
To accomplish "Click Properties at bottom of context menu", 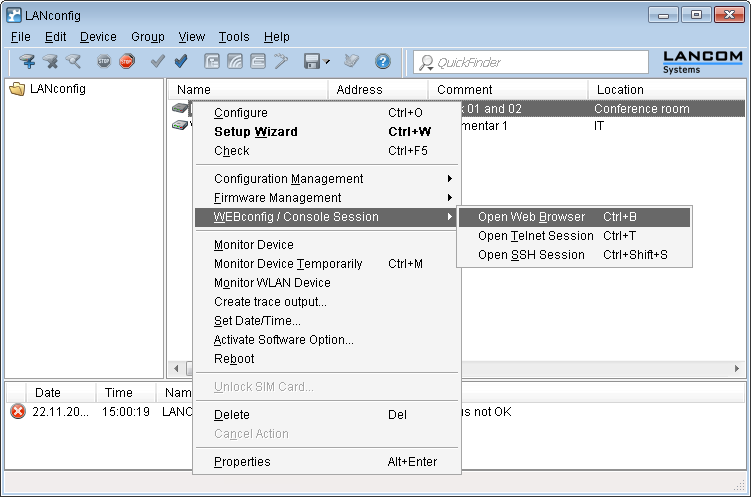I will coord(242,462).
